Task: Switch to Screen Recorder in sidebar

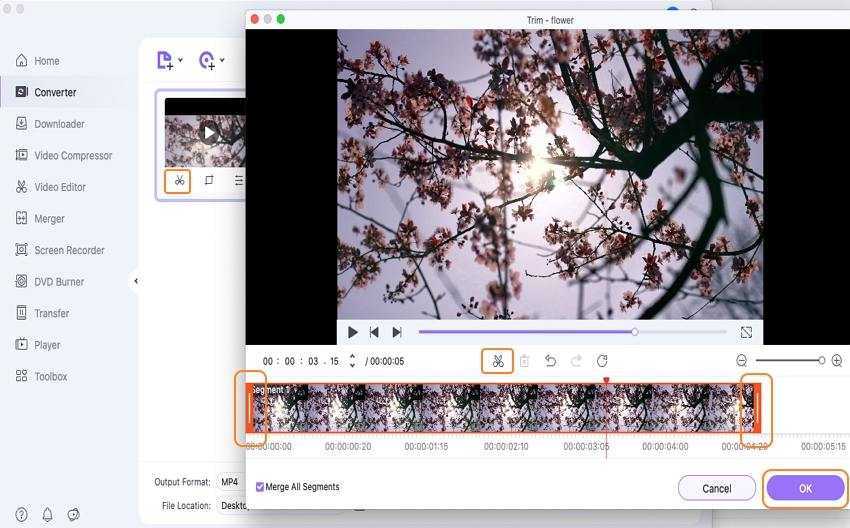Action: pos(68,250)
